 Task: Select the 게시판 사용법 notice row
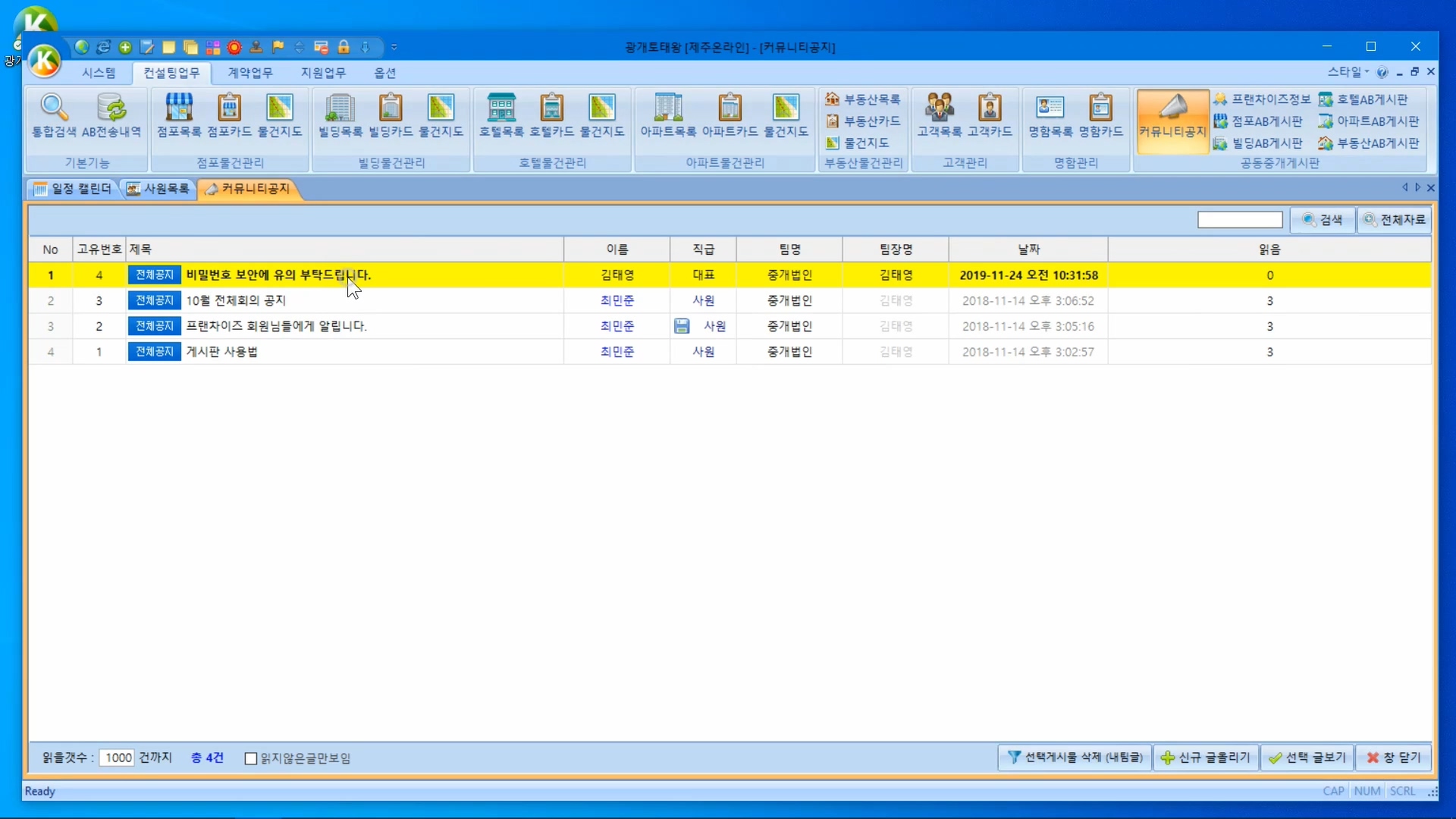point(221,352)
